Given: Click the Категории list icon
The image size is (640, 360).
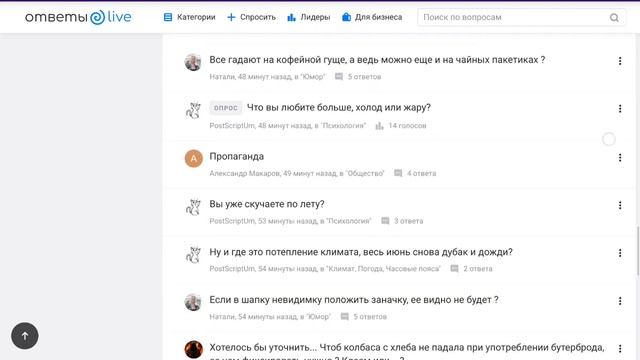Looking at the screenshot, I should [168, 17].
